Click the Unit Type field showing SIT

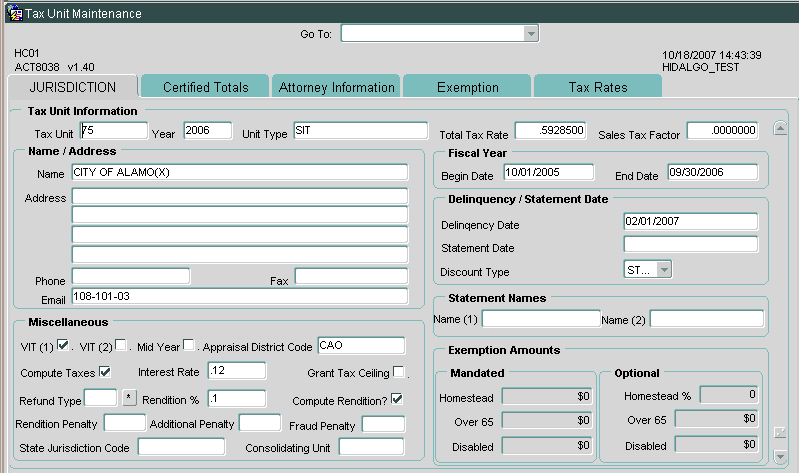pyautogui.click(x=361, y=130)
